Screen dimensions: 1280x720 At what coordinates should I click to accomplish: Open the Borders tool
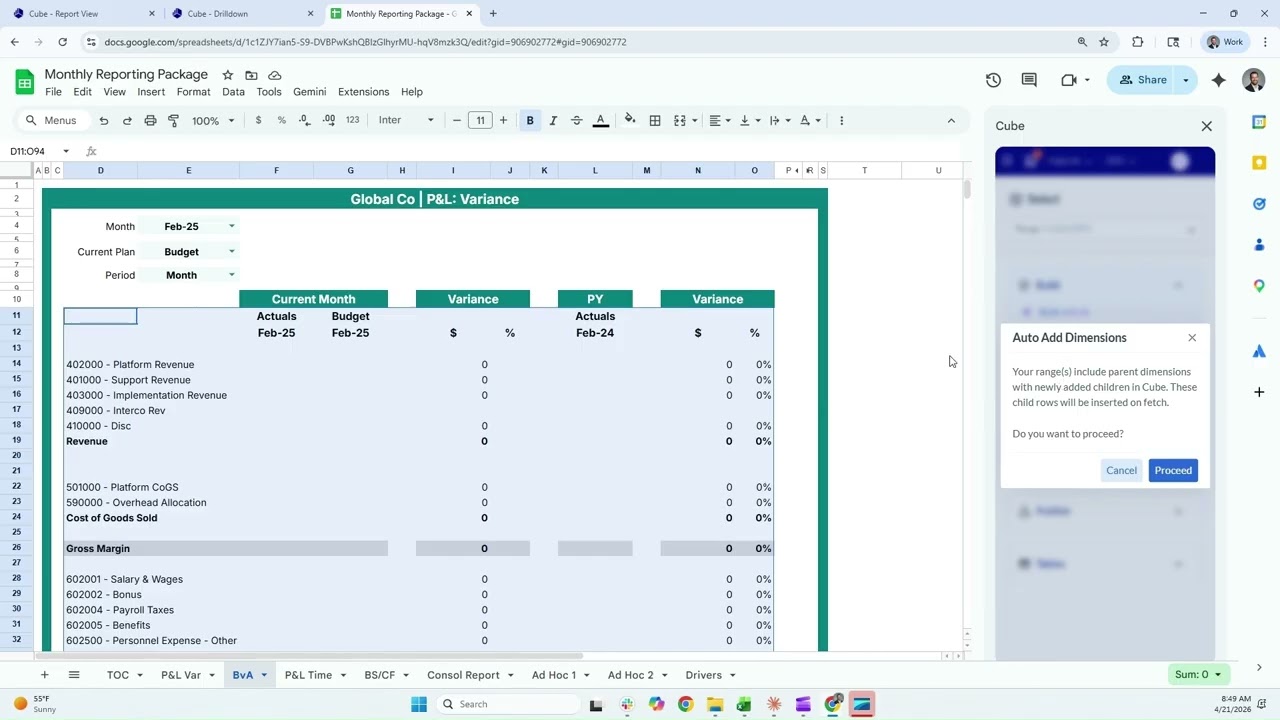655,120
